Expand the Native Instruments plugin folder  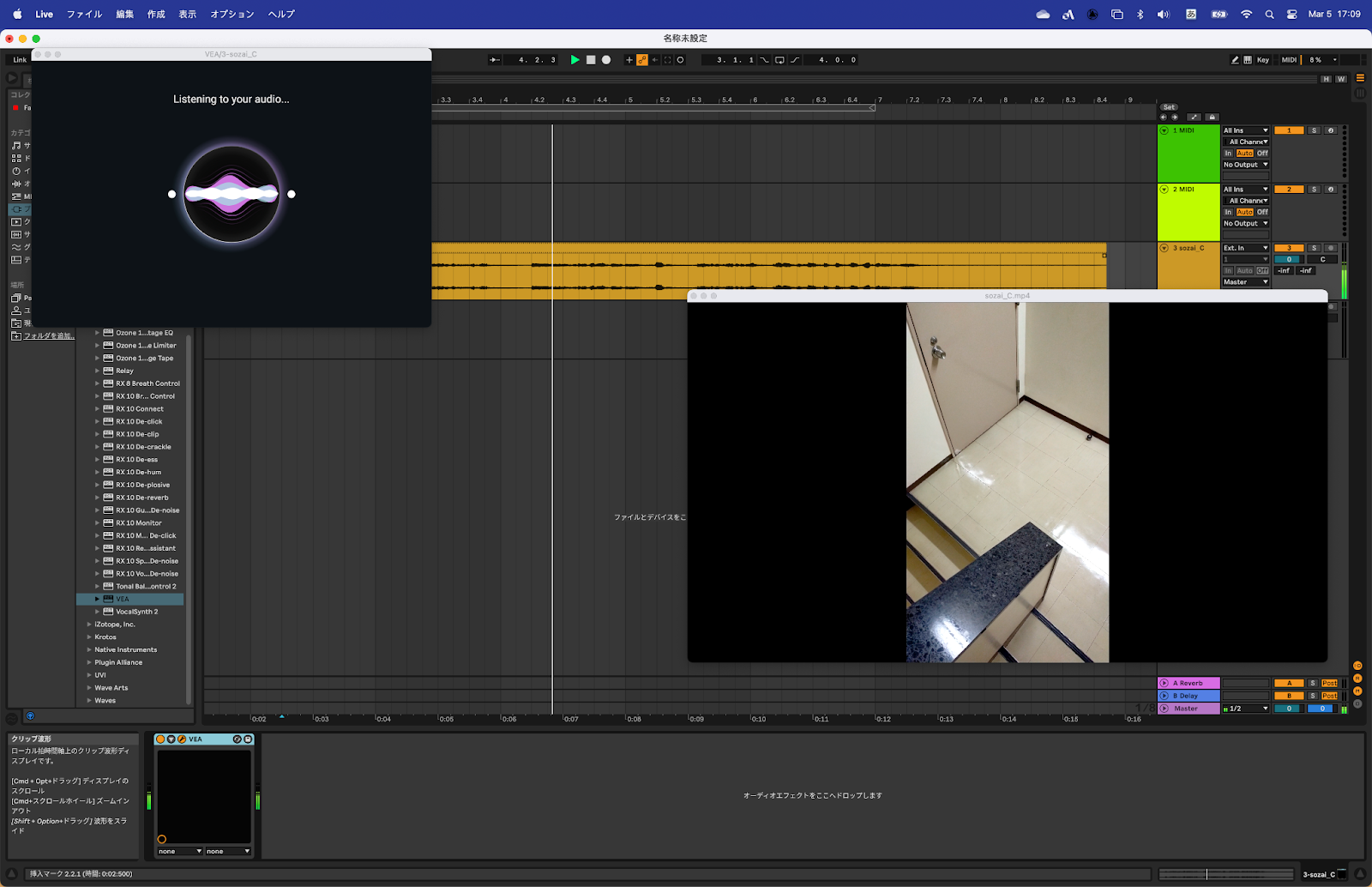(89, 650)
